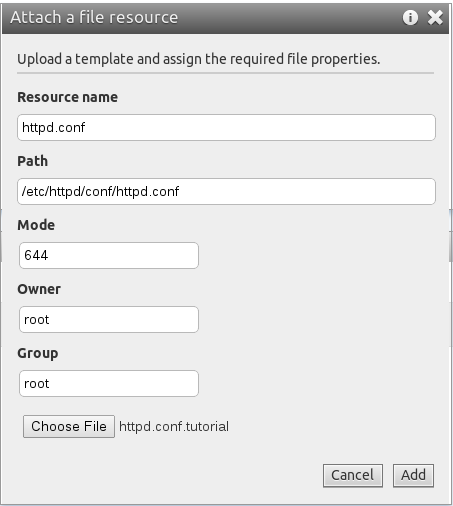453x506 pixels.
Task: Click the Owner field containing root
Action: [x=109, y=319]
